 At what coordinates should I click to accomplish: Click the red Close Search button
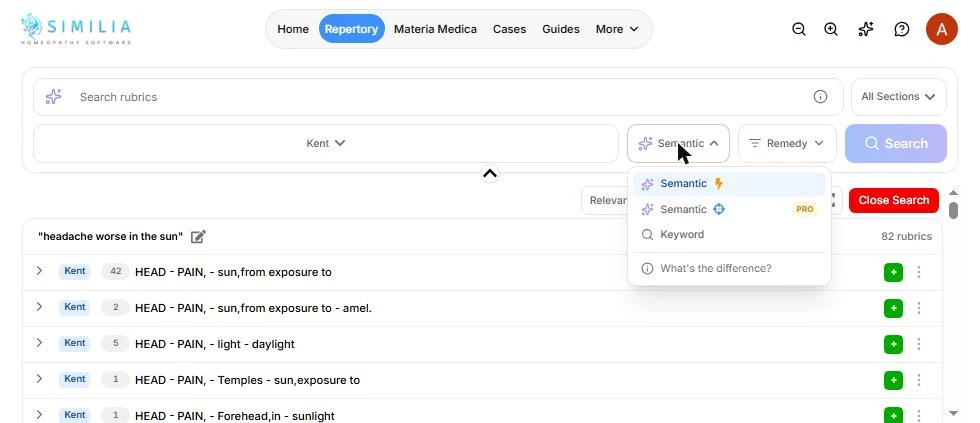[x=894, y=201]
